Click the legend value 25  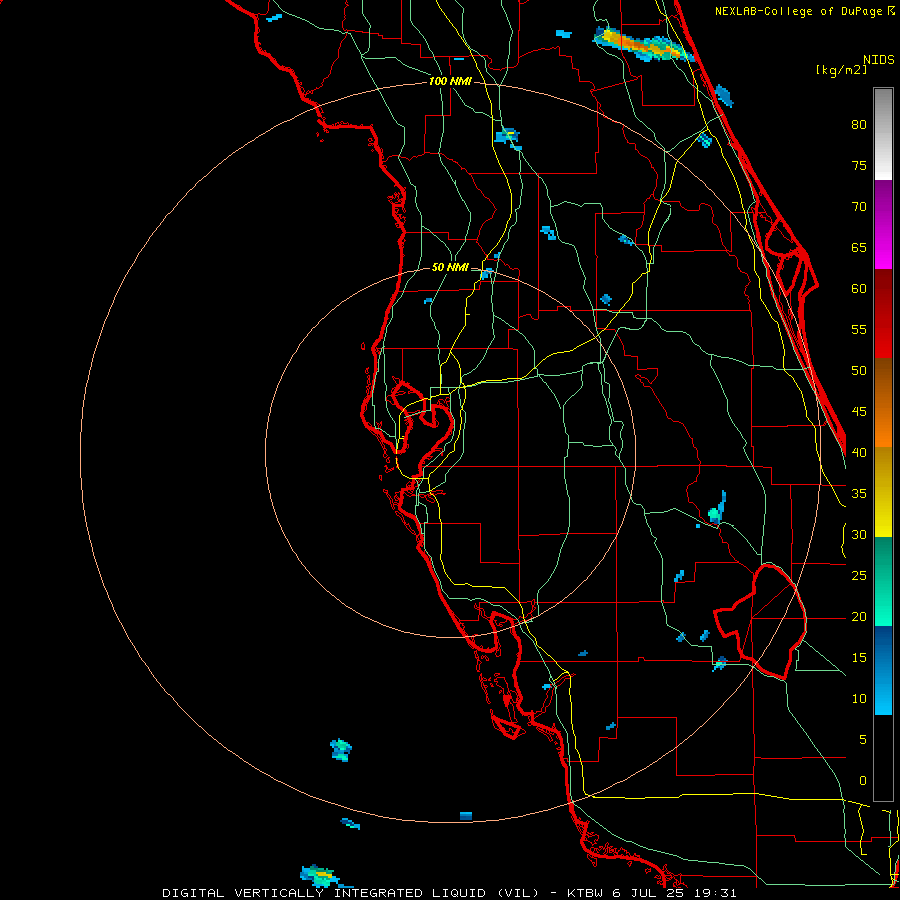pos(859,576)
